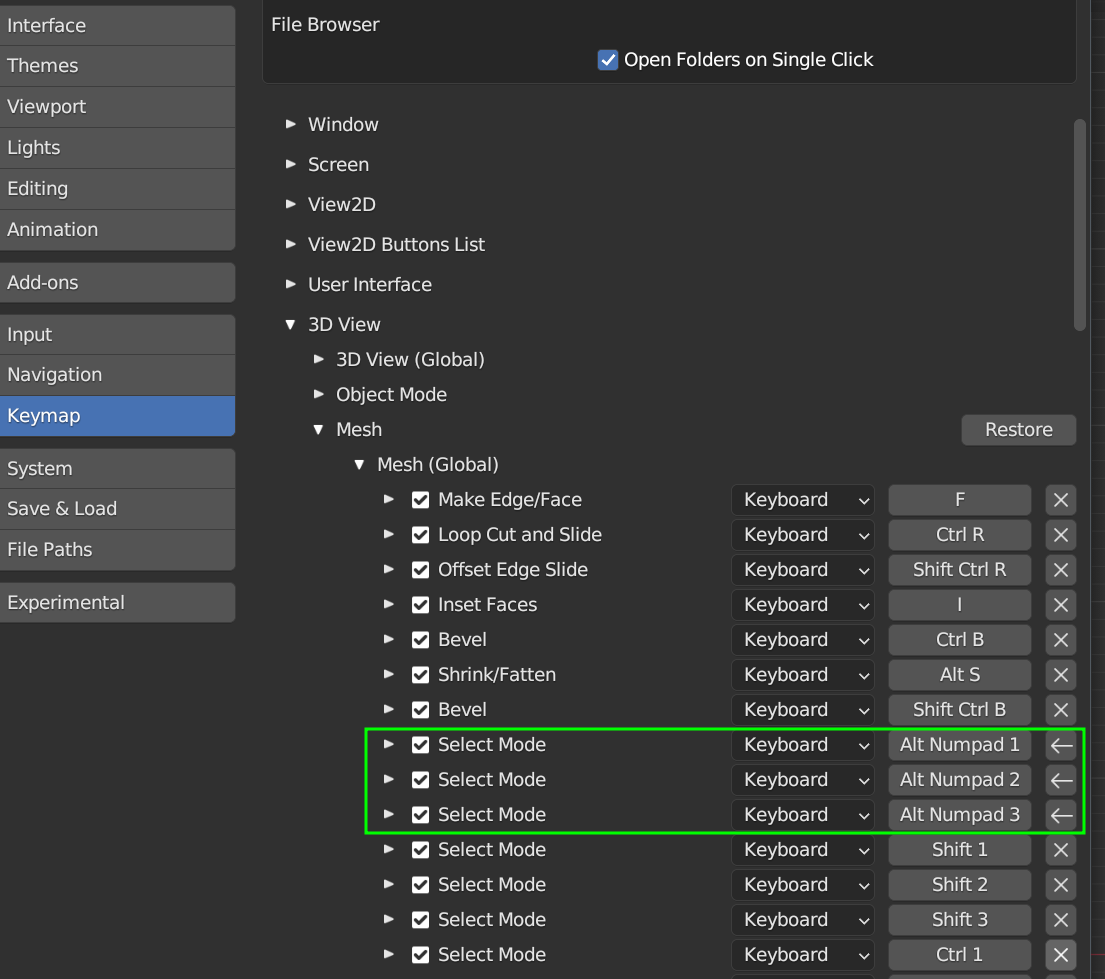This screenshot has width=1105, height=979.
Task: Uncheck the Loop Cut and Slide entry
Action: click(421, 535)
